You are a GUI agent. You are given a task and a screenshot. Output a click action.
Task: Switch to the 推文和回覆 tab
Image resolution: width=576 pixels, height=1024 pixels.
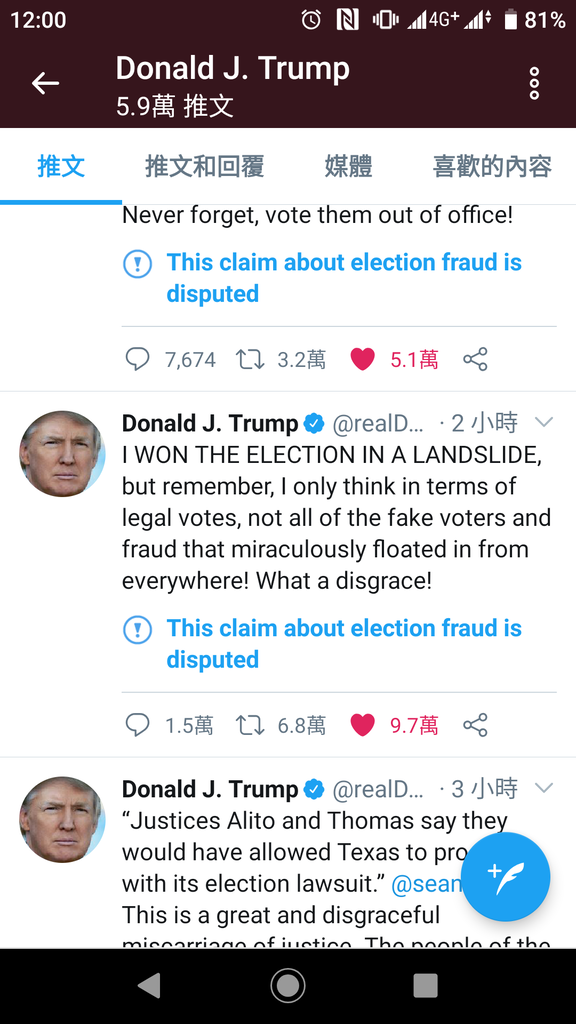(204, 167)
